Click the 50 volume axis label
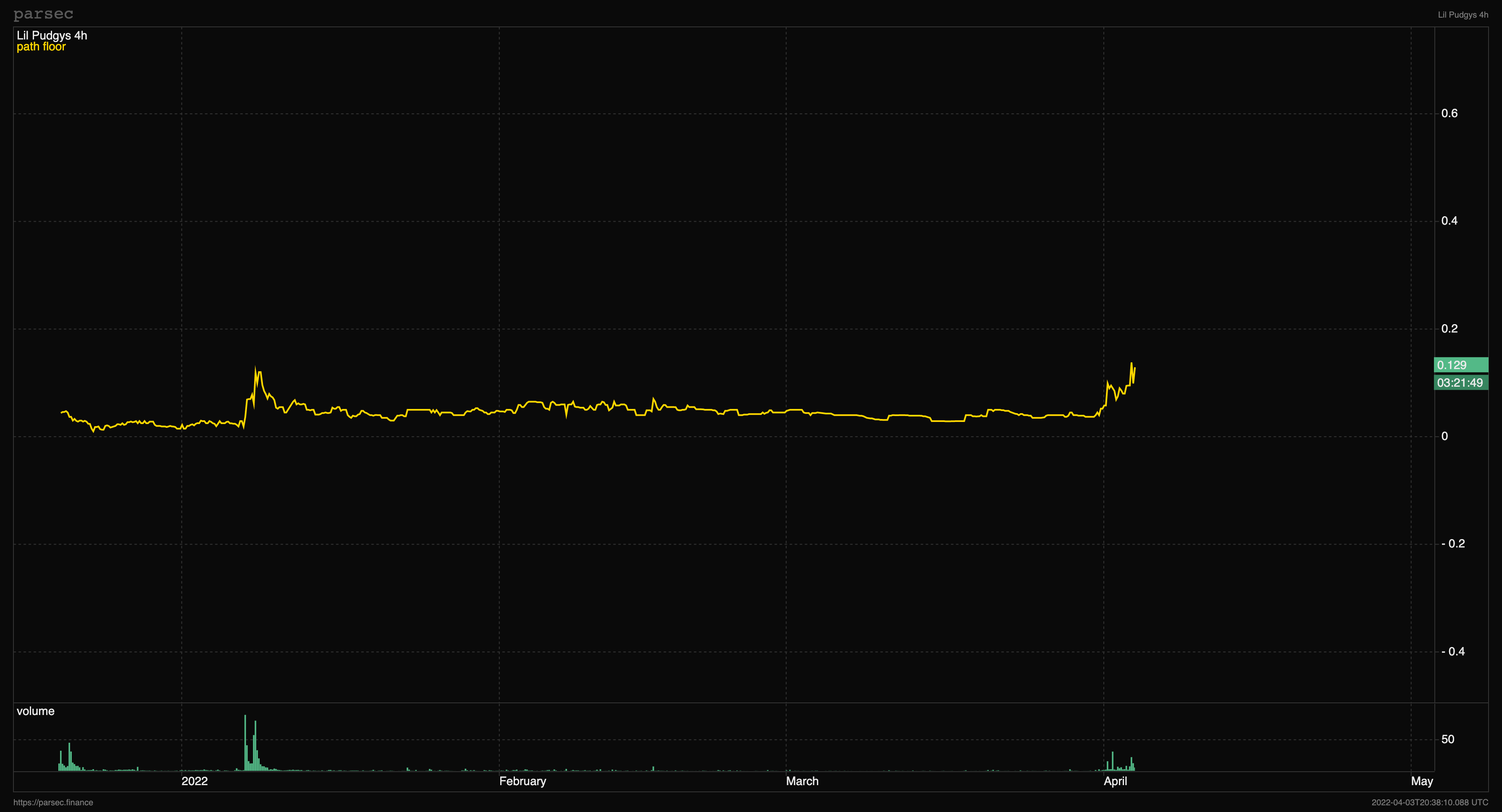 (x=1447, y=739)
